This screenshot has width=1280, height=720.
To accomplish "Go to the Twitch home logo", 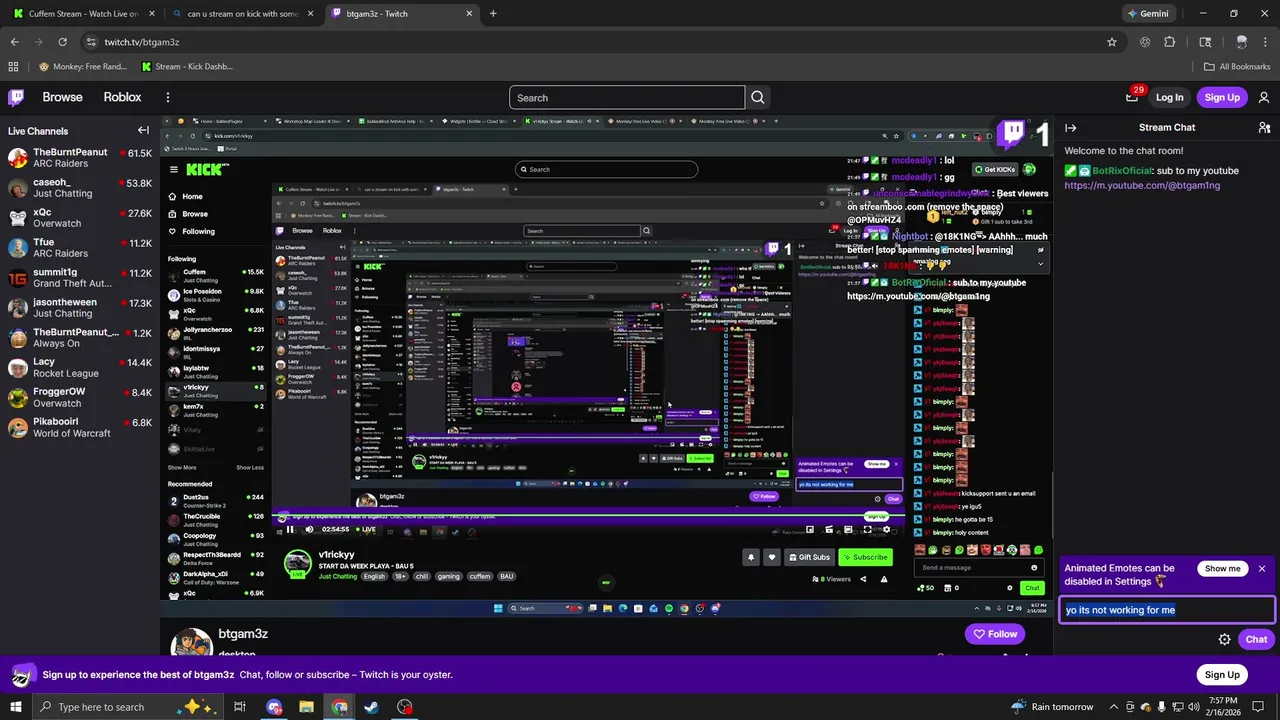I will coord(16,97).
